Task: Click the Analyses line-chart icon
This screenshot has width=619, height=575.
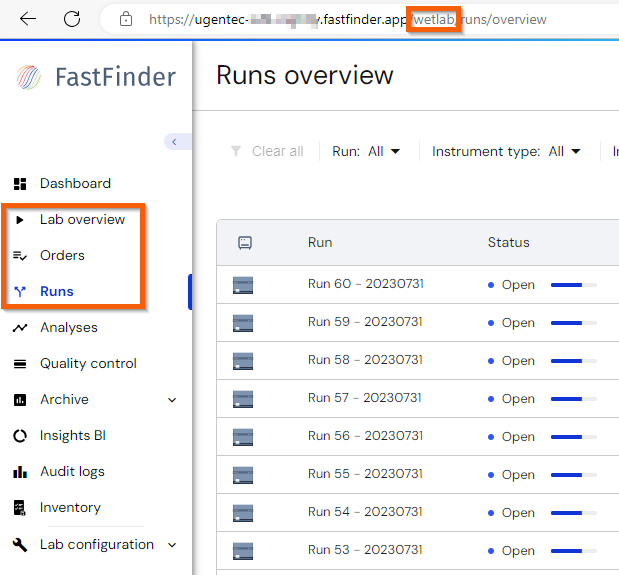Action: (20, 328)
